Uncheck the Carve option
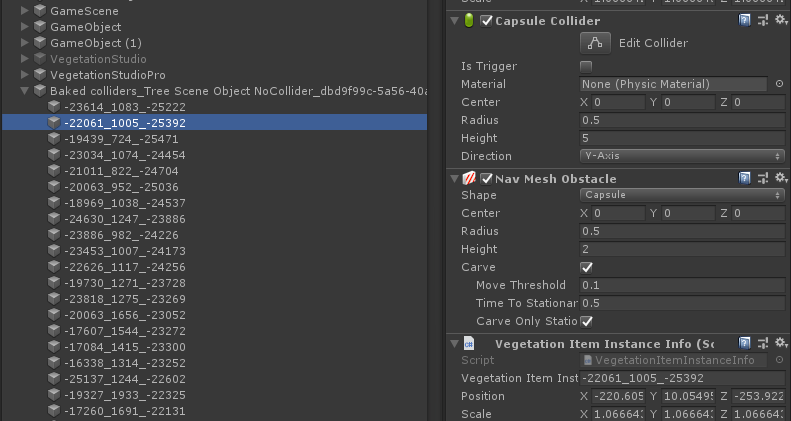The image size is (791, 421). pyautogui.click(x=586, y=268)
